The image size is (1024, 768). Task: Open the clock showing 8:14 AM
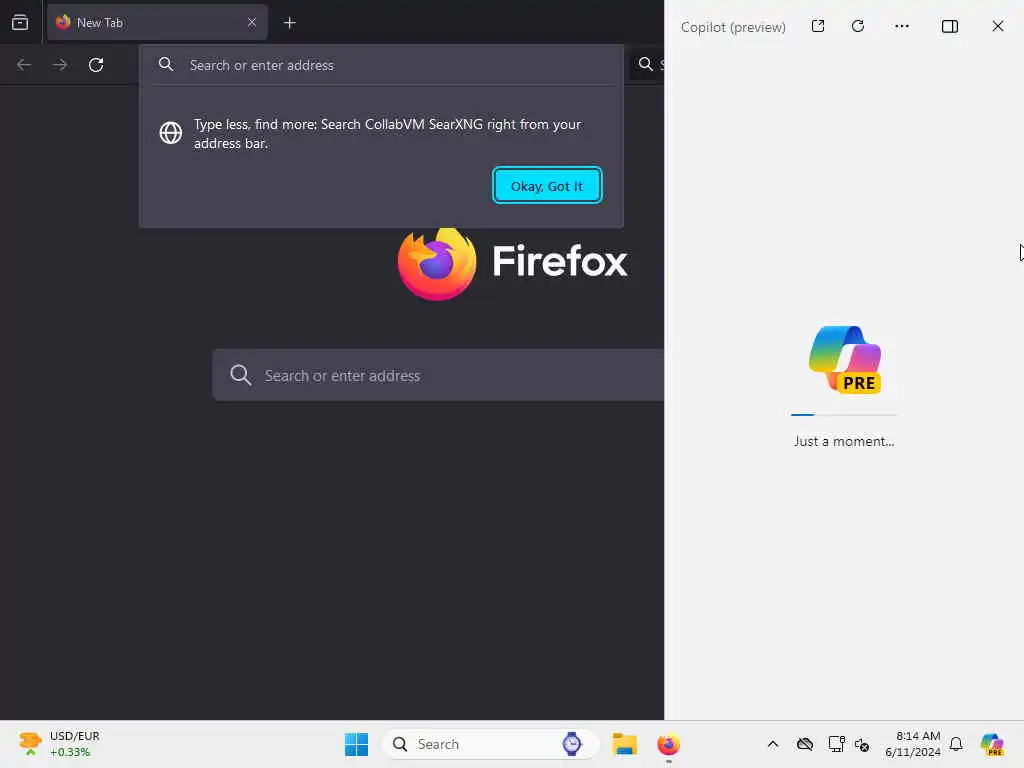tap(912, 744)
